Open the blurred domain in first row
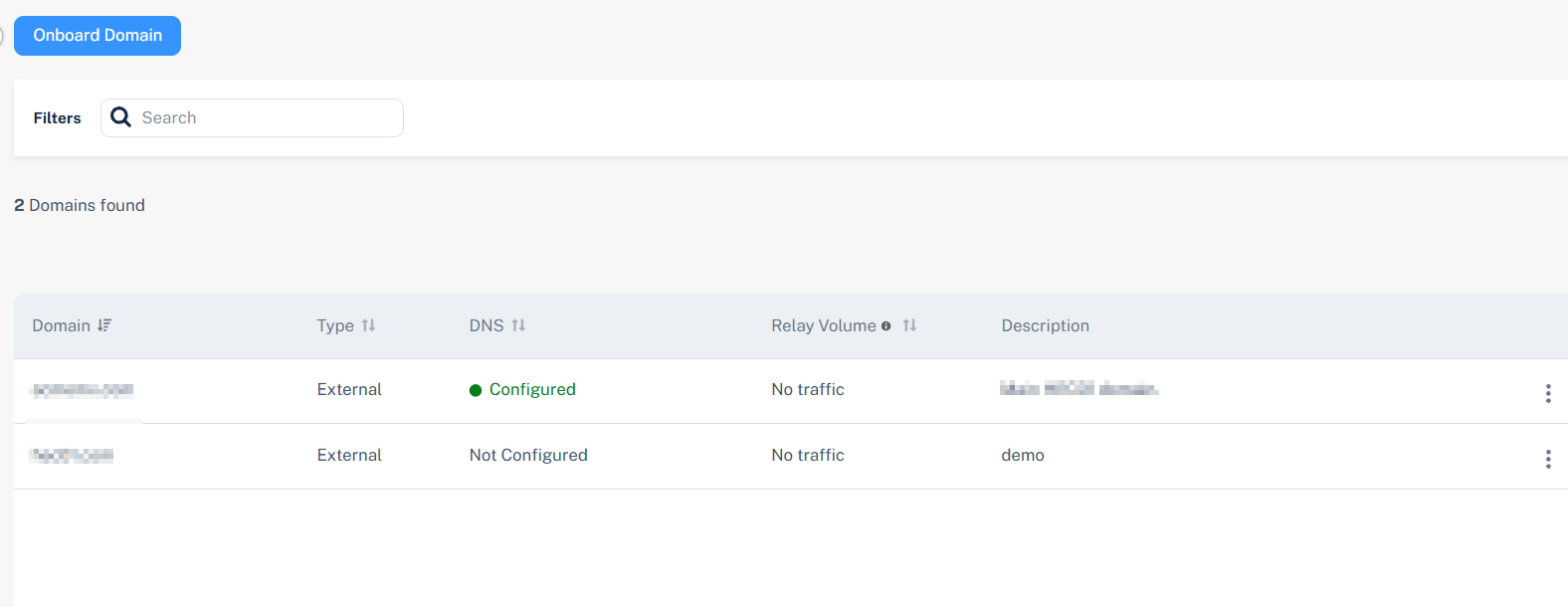The image size is (1568, 607). (83, 390)
